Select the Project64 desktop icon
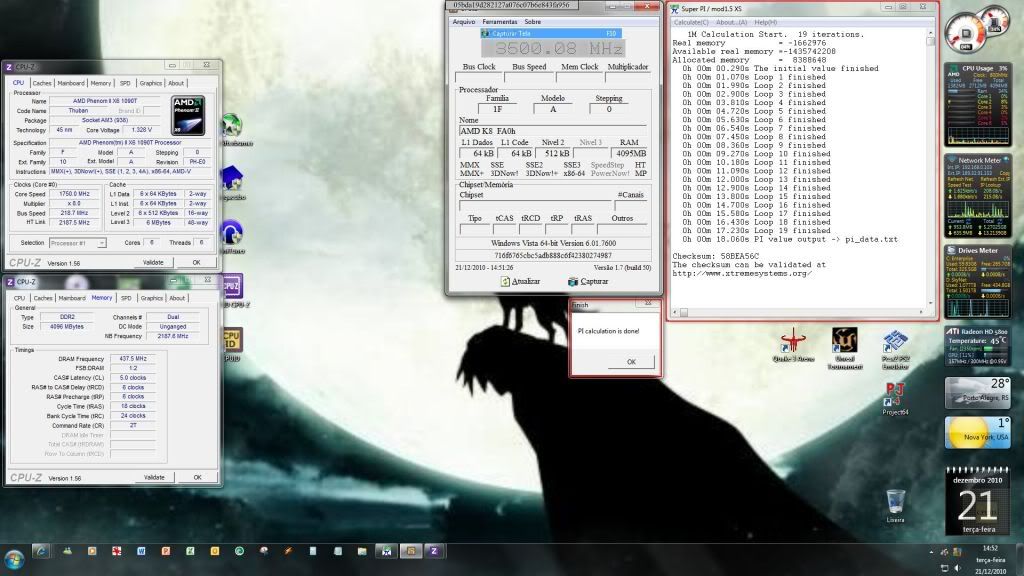Image resolution: width=1024 pixels, height=576 pixels. 895,398
